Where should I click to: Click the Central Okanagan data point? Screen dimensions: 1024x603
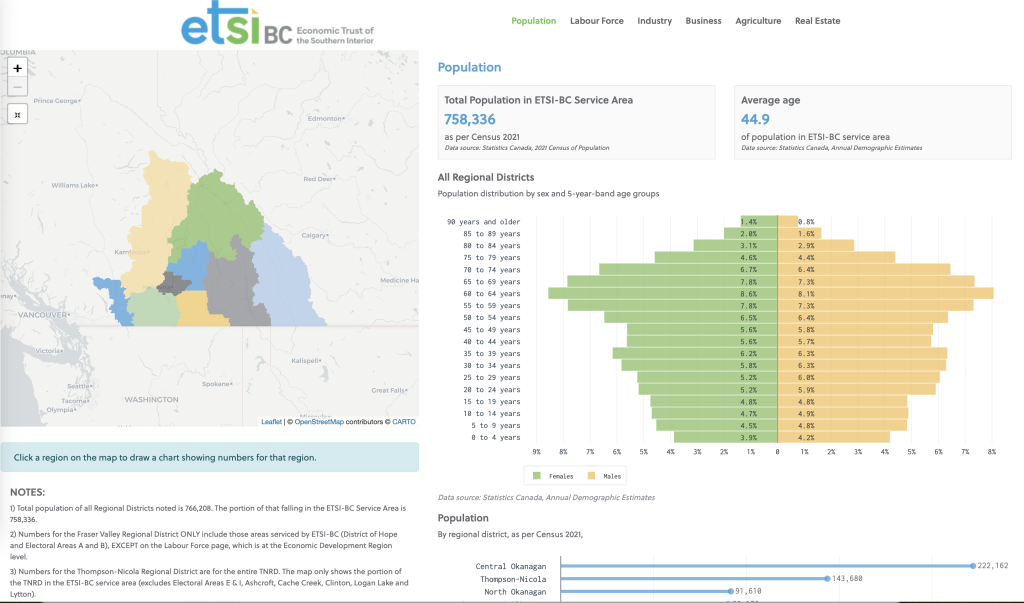click(972, 566)
